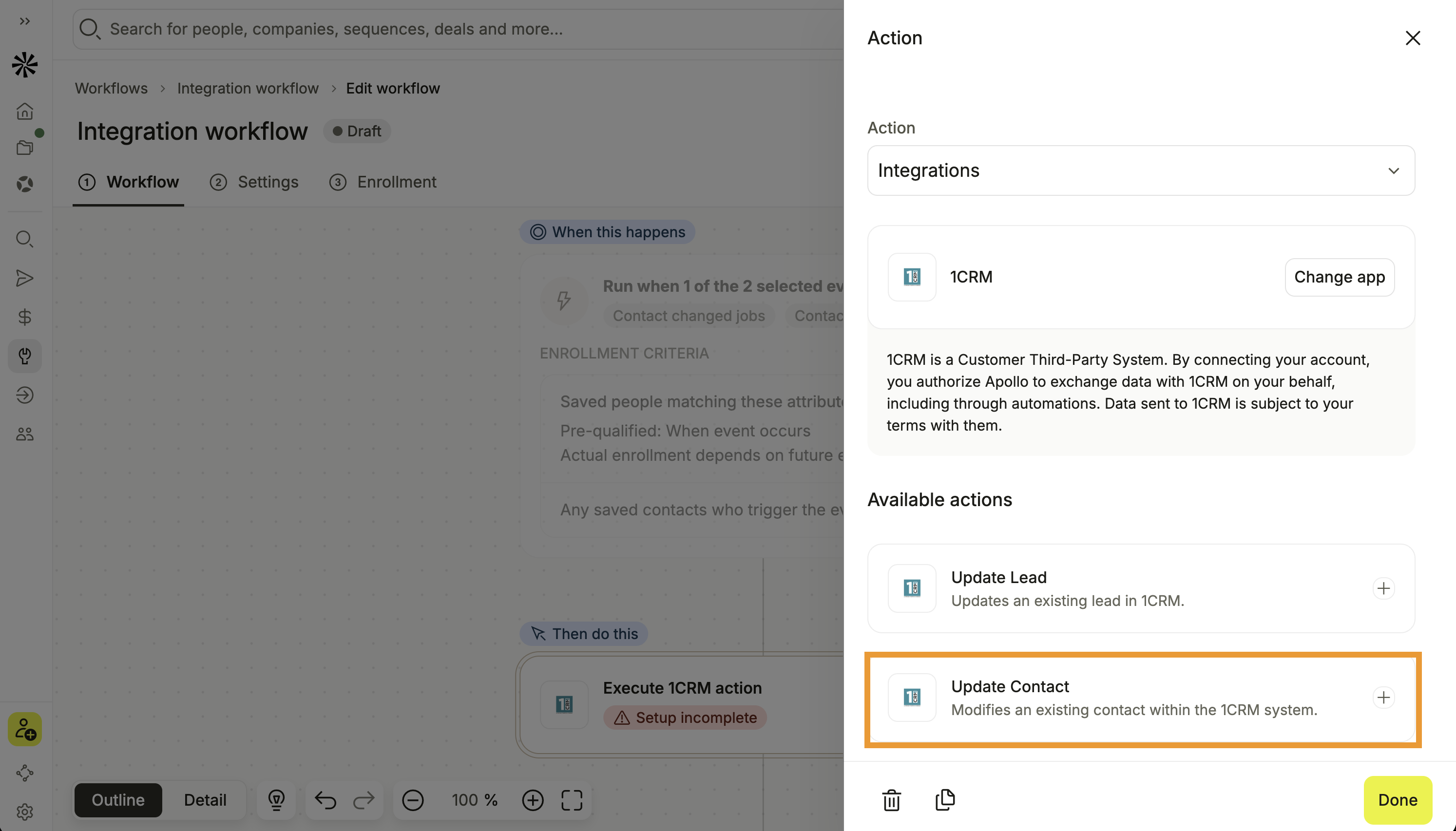
Task: Redo the last canvas change
Action: point(364,800)
